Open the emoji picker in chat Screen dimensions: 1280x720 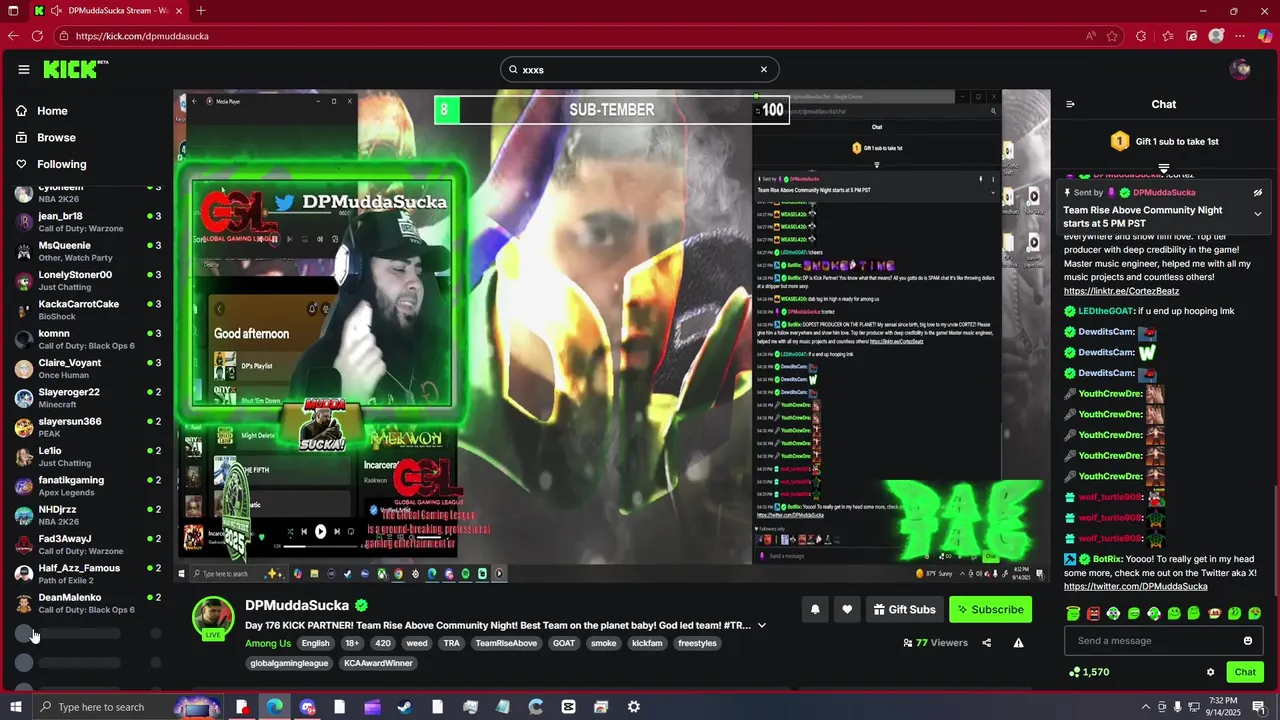(x=1248, y=641)
